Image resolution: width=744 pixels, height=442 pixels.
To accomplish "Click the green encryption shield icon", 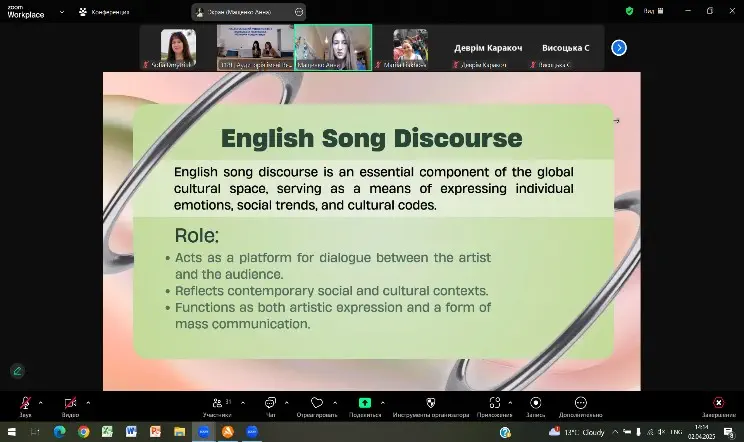I will 629,10.
